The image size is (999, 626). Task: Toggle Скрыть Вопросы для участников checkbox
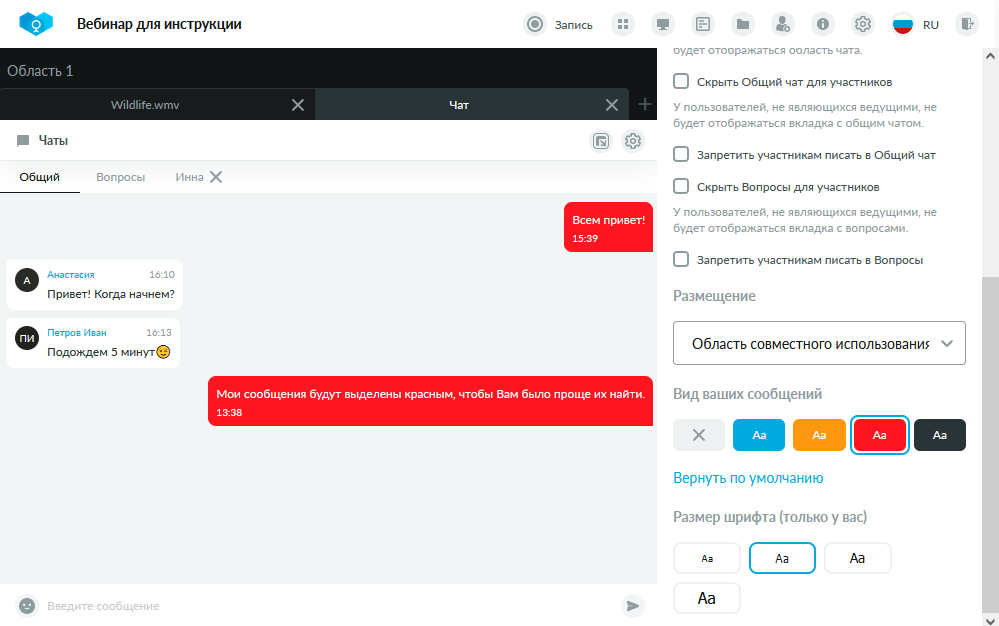coord(681,186)
